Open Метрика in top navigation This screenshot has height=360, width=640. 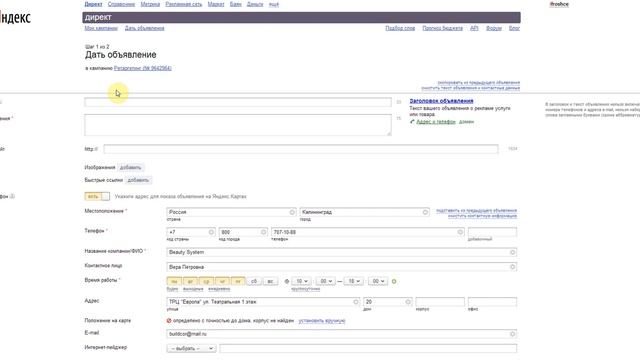pos(150,4)
